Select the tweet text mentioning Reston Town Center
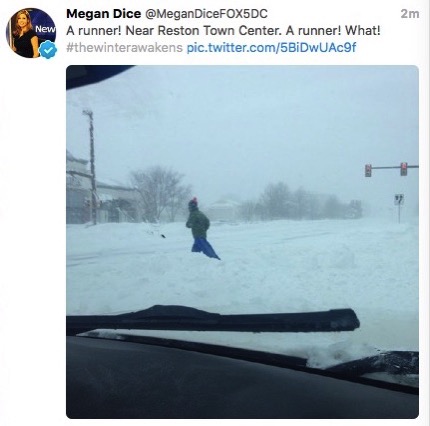Screen dimensions: 430x426 [x=223, y=31]
